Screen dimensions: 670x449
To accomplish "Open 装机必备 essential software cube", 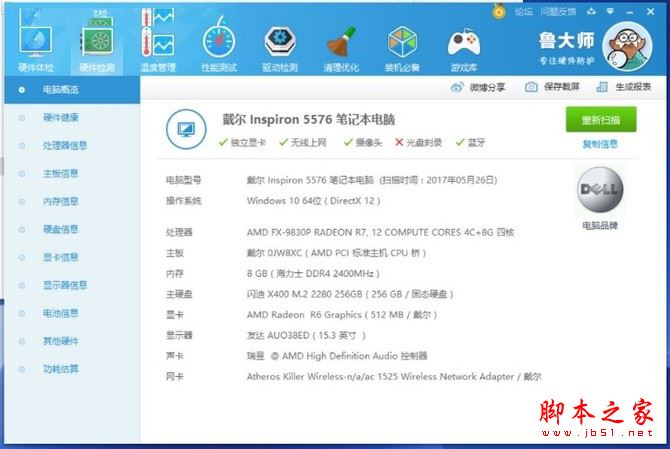I will pyautogui.click(x=402, y=49).
